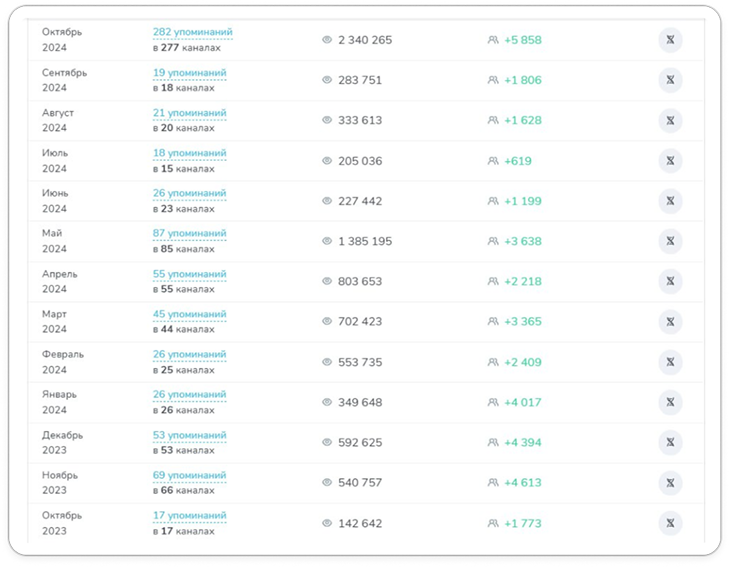Open 55 упоминаний link for Апрель 2024

point(189,274)
